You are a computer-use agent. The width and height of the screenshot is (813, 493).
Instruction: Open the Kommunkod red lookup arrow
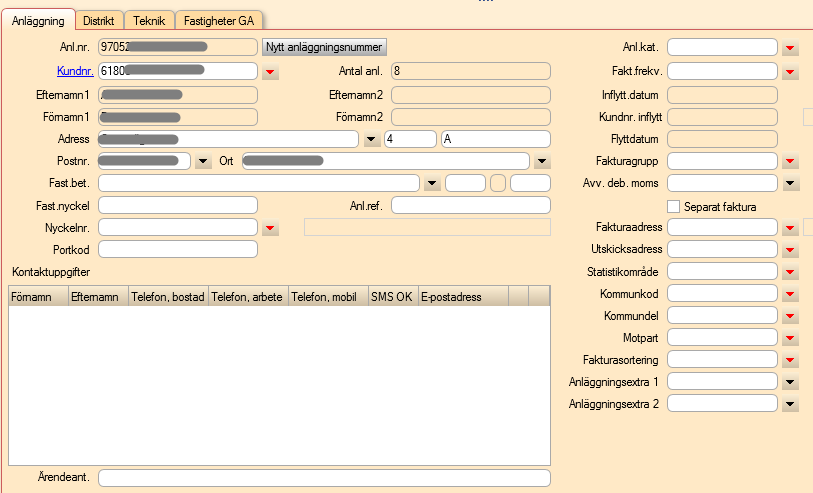click(x=790, y=294)
